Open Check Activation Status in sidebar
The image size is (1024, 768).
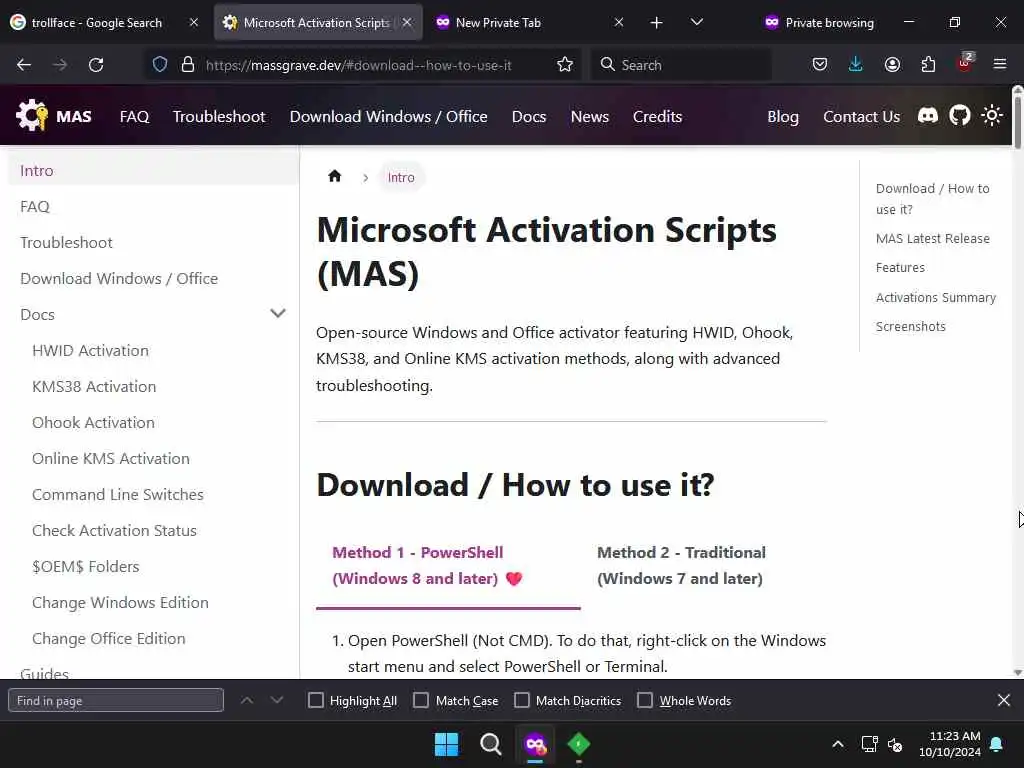[114, 530]
